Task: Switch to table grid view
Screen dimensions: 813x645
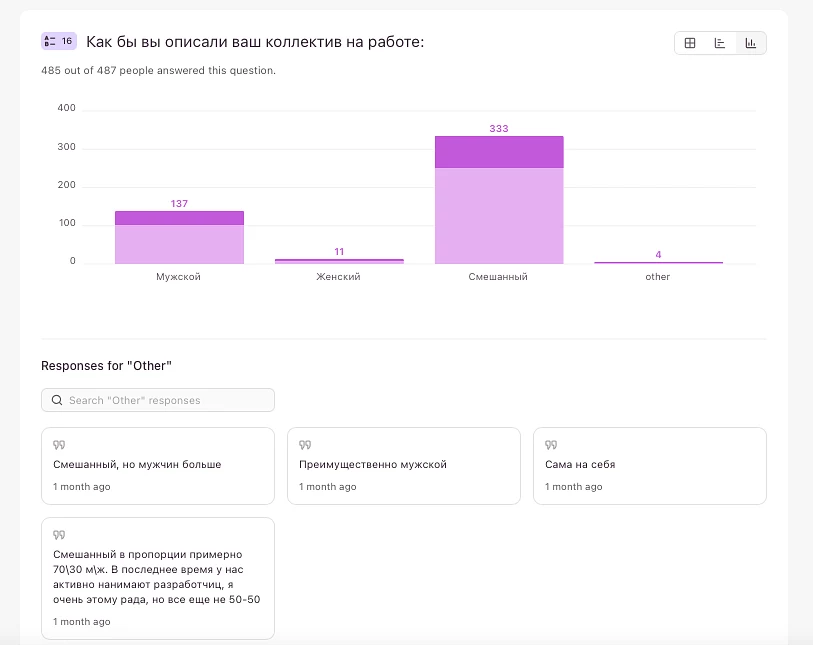Action: (x=690, y=43)
